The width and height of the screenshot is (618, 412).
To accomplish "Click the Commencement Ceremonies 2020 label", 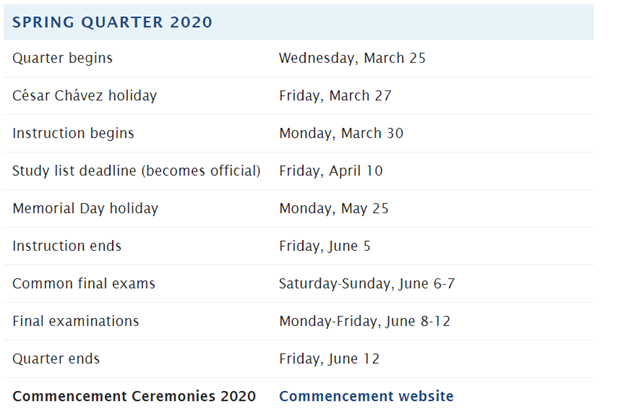I will (x=134, y=396).
